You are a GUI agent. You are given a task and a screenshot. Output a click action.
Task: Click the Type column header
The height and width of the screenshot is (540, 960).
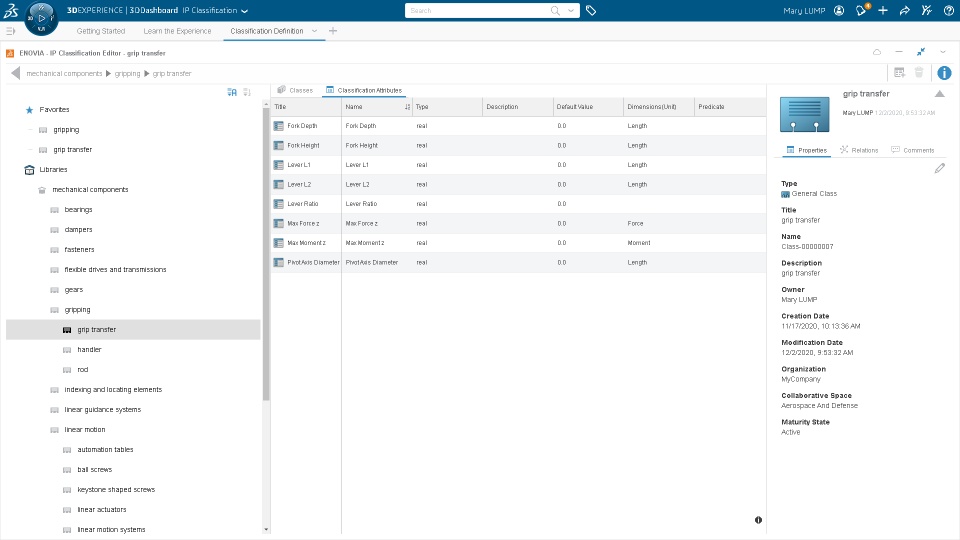click(447, 107)
